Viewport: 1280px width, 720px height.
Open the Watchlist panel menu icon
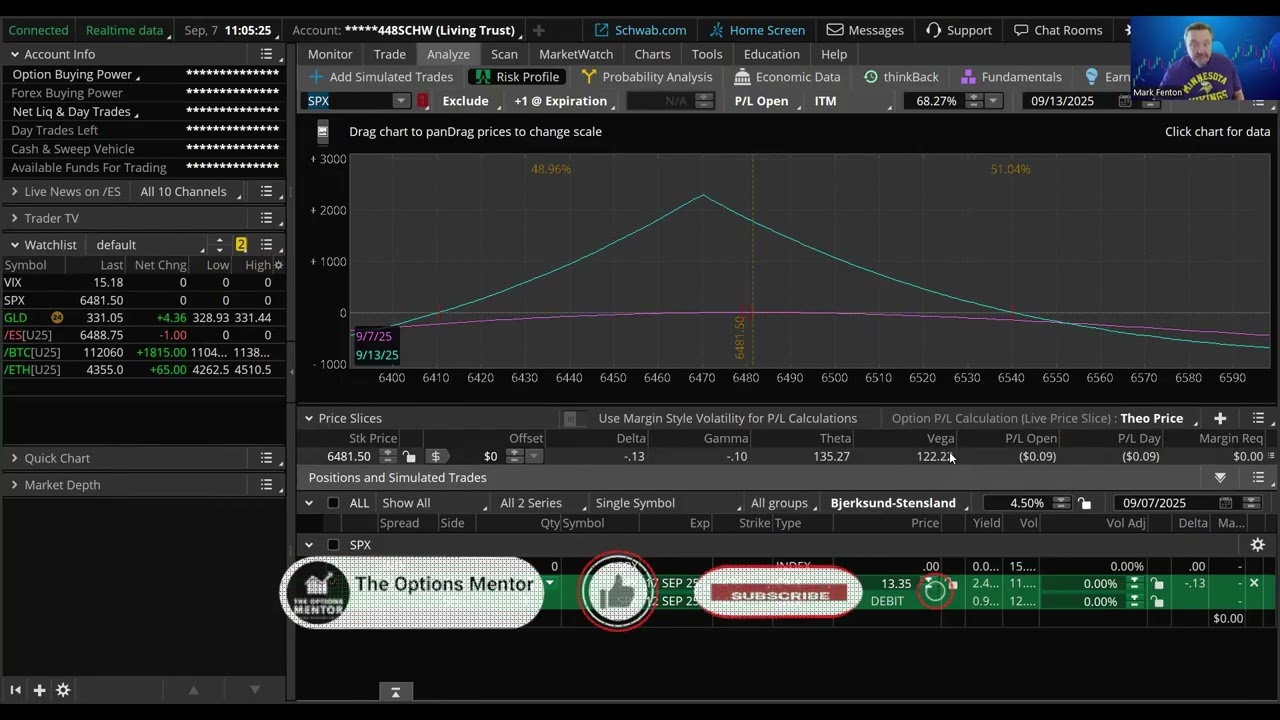coord(266,244)
